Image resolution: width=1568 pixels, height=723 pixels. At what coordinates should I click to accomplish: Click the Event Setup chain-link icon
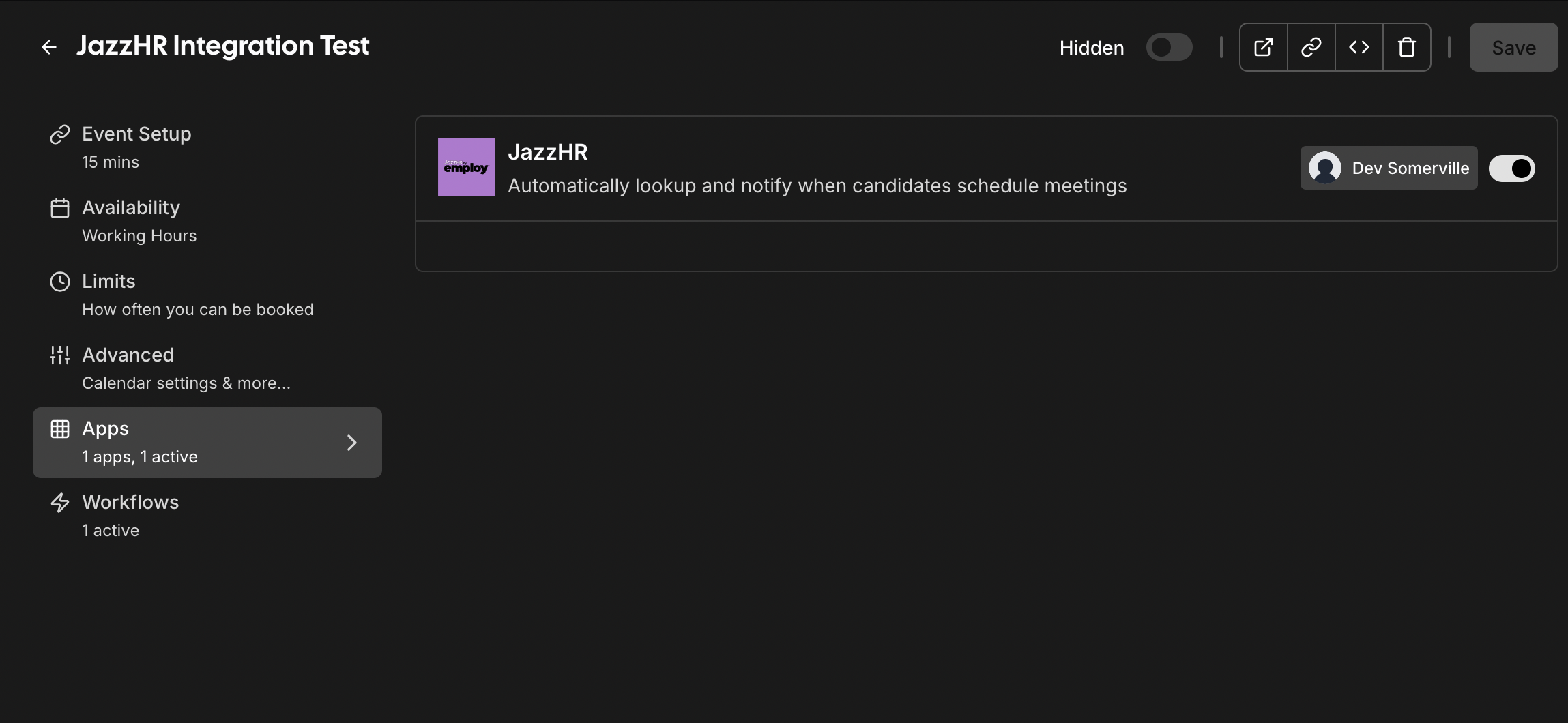click(59, 134)
